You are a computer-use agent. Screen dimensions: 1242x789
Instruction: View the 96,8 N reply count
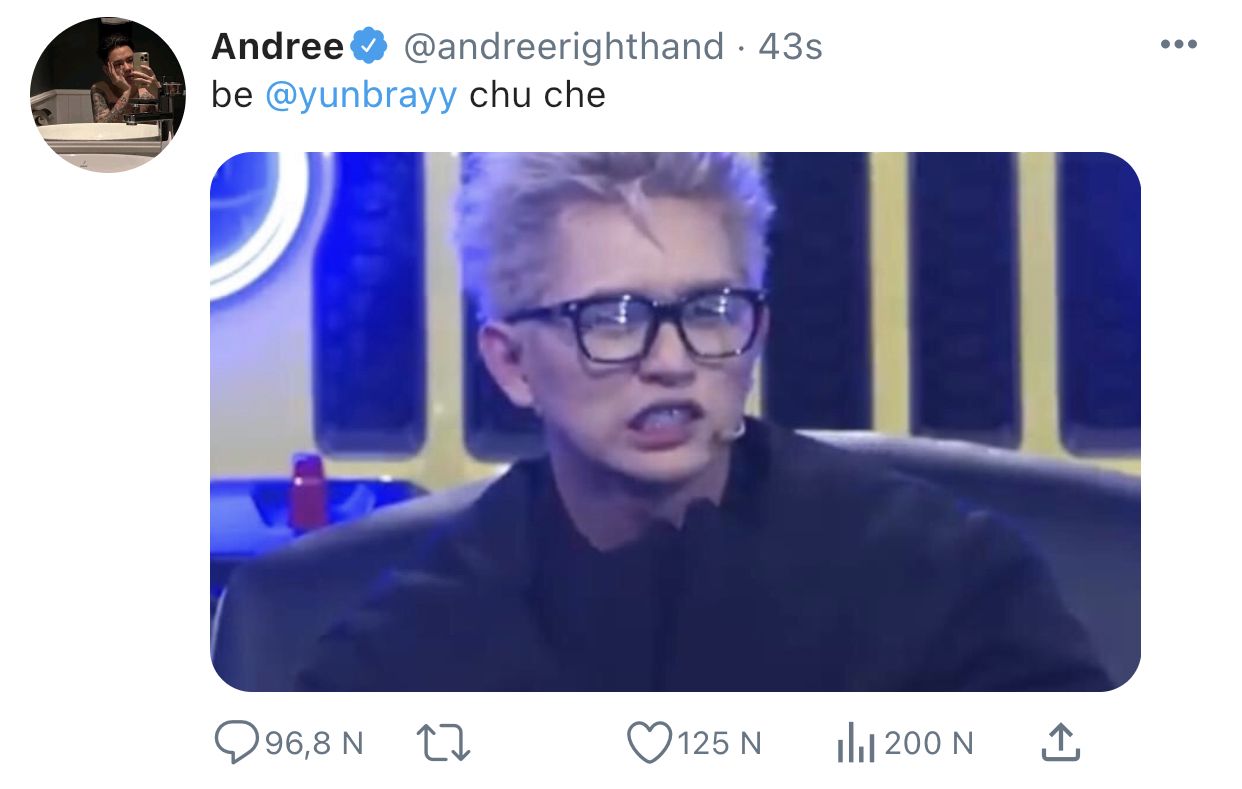pyautogui.click(x=314, y=744)
